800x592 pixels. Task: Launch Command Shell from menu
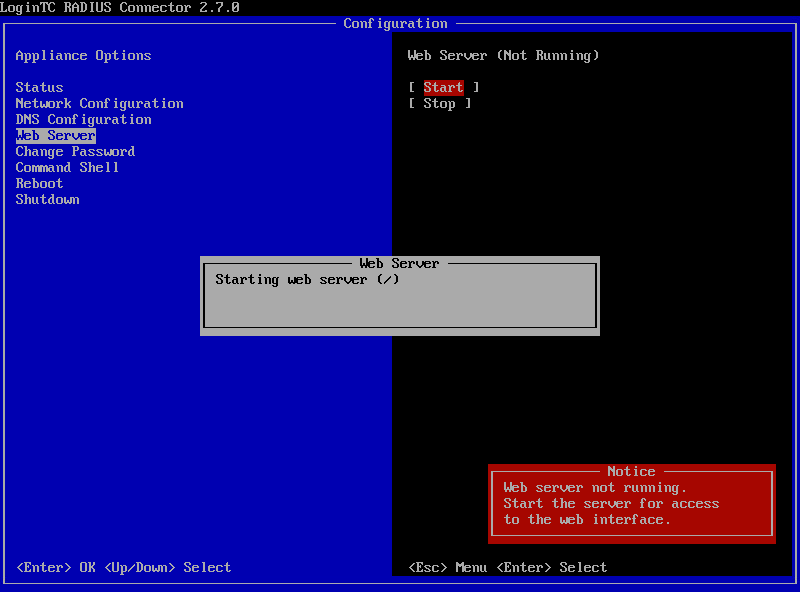pos(67,167)
